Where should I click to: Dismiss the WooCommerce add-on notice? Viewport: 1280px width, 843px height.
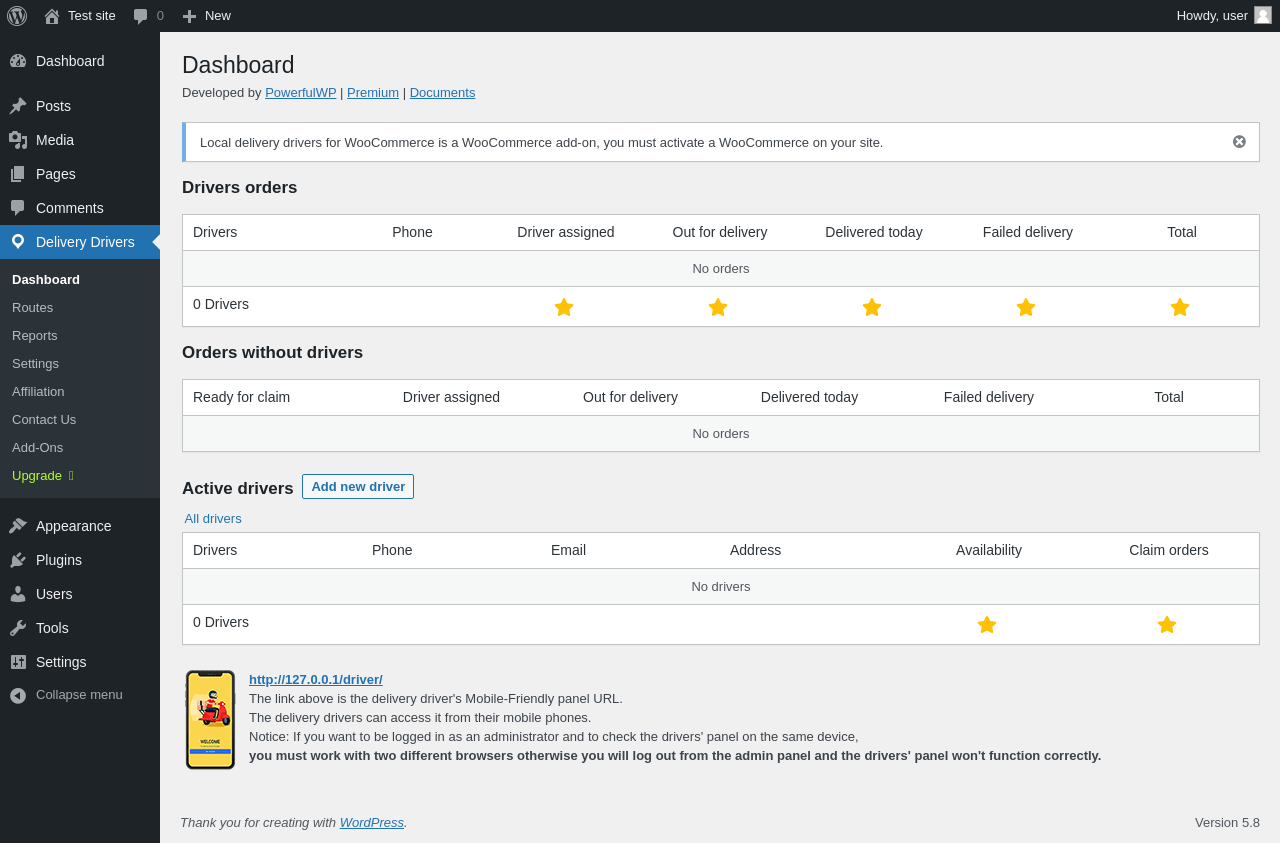pyautogui.click(x=1239, y=142)
